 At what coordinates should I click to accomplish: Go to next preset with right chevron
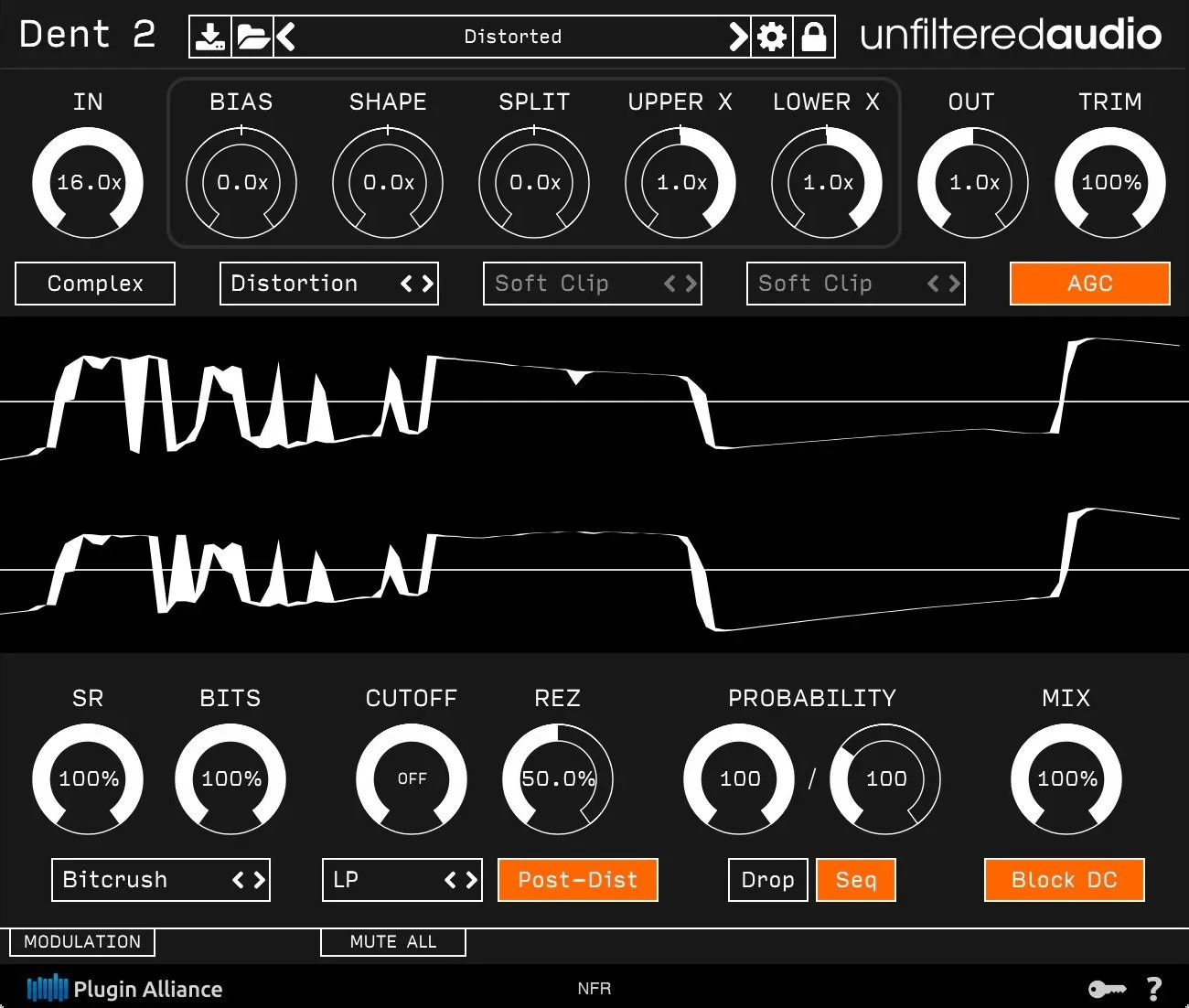coord(738,38)
